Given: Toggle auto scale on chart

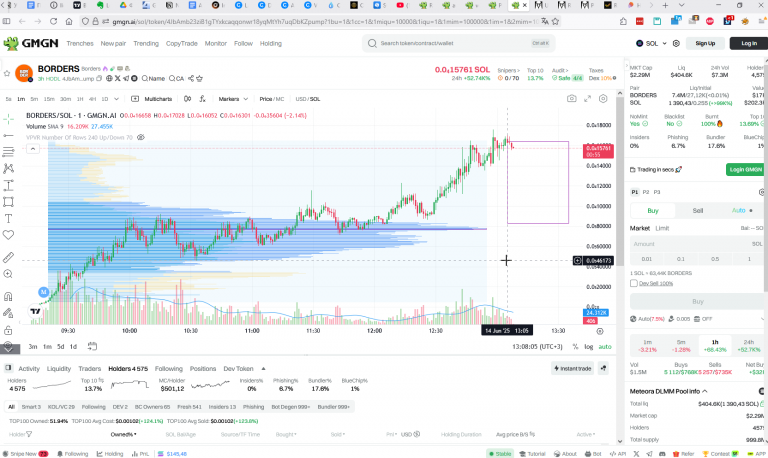Looking at the screenshot, I should pos(605,346).
